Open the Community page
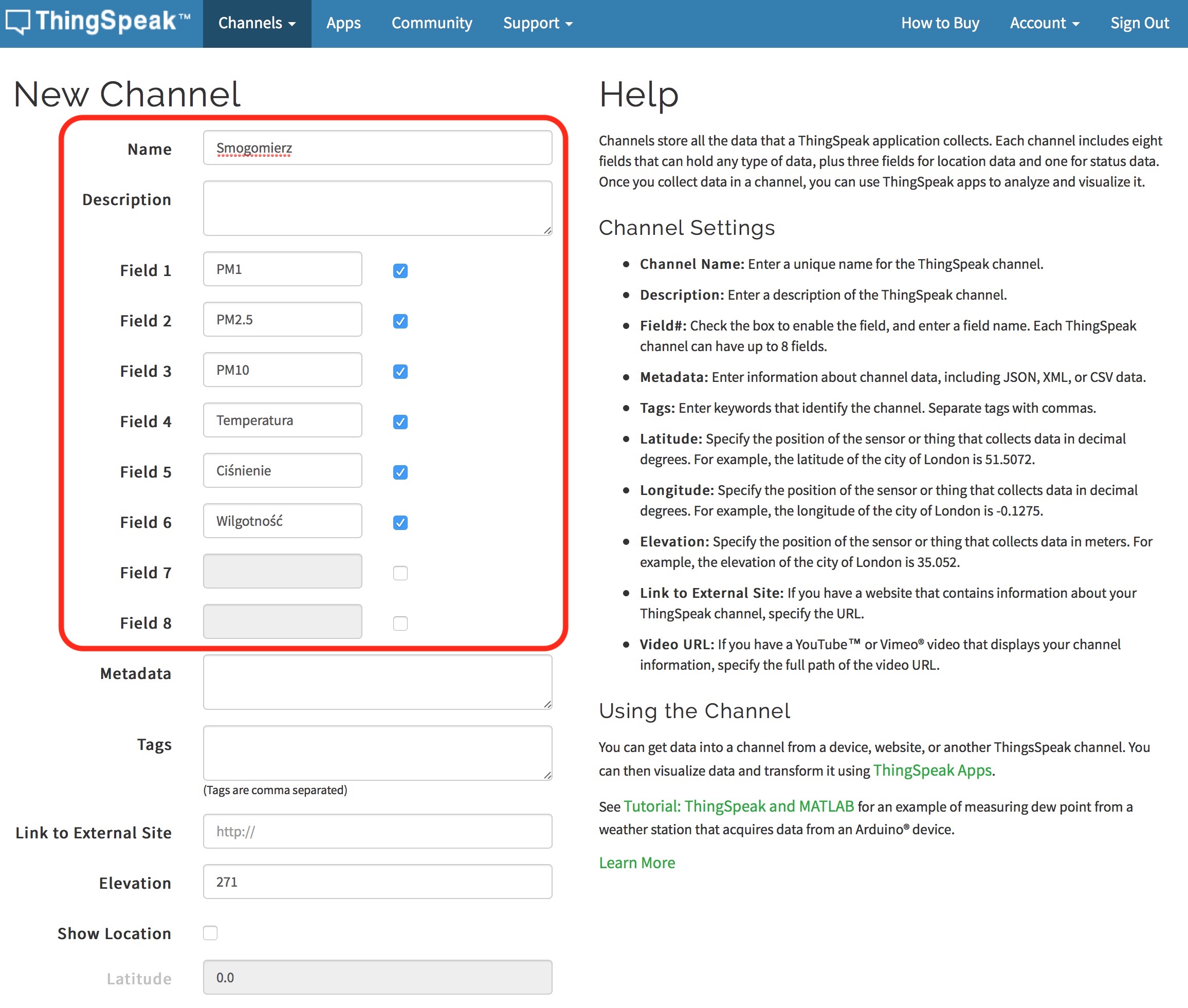1188x1008 pixels. coord(431,24)
